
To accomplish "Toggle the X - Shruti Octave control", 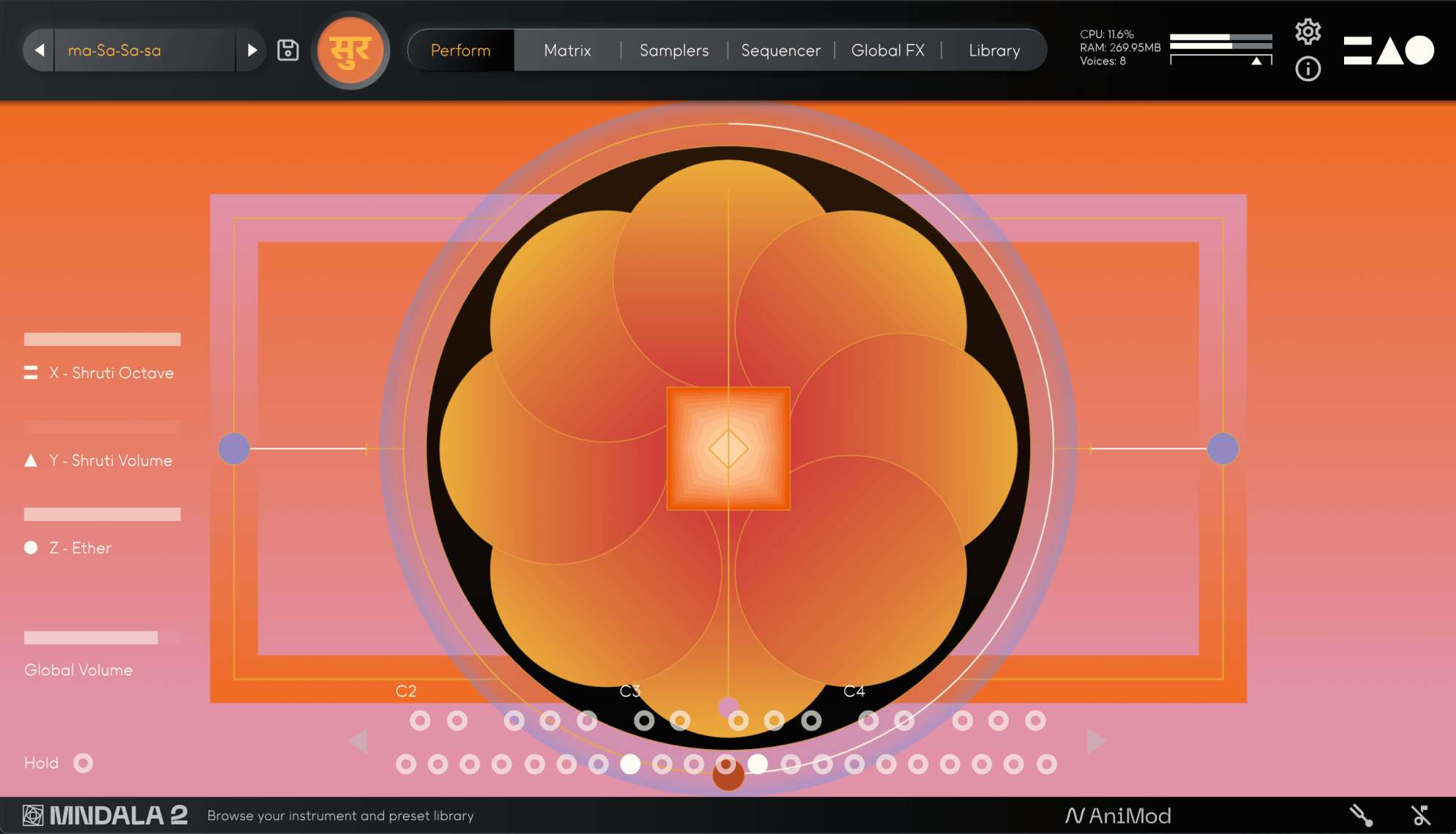I will tap(31, 372).
